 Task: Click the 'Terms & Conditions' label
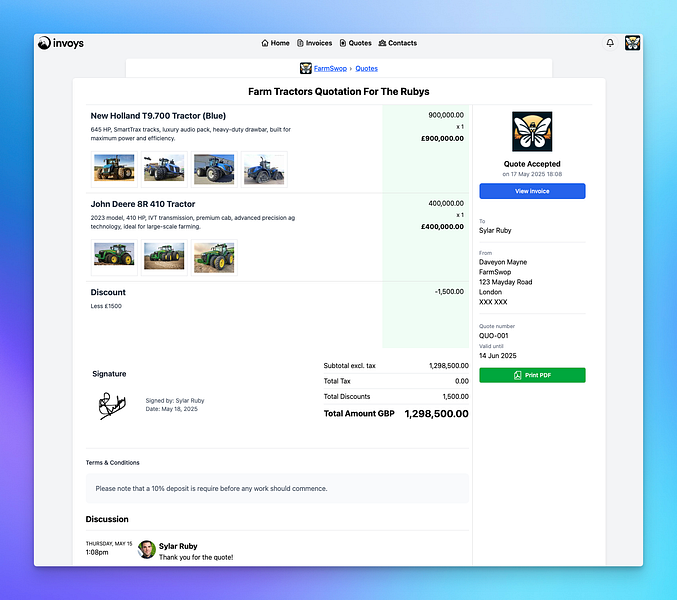click(x=112, y=462)
